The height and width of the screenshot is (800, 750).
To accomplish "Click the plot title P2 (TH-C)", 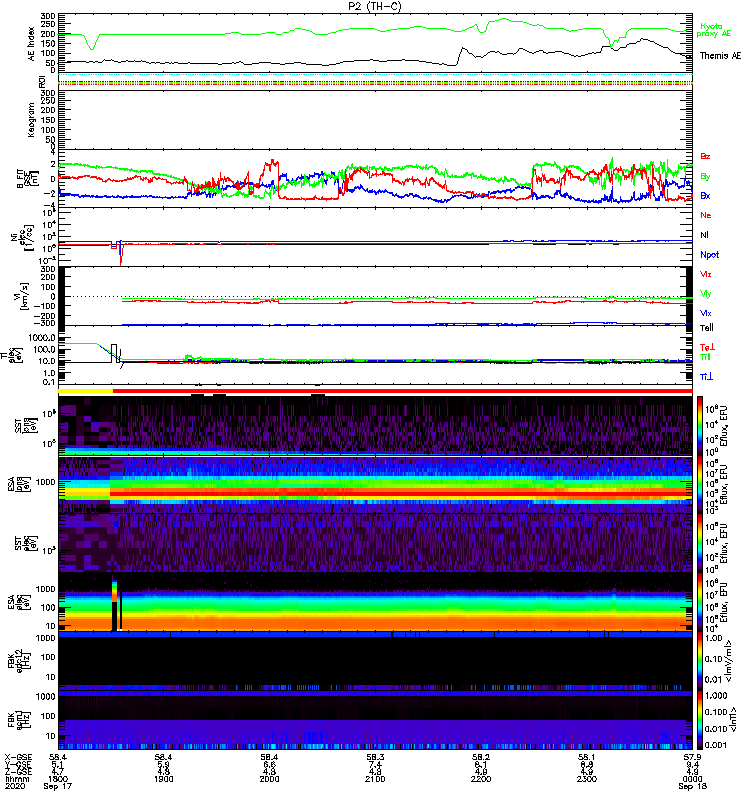I will (375, 6).
